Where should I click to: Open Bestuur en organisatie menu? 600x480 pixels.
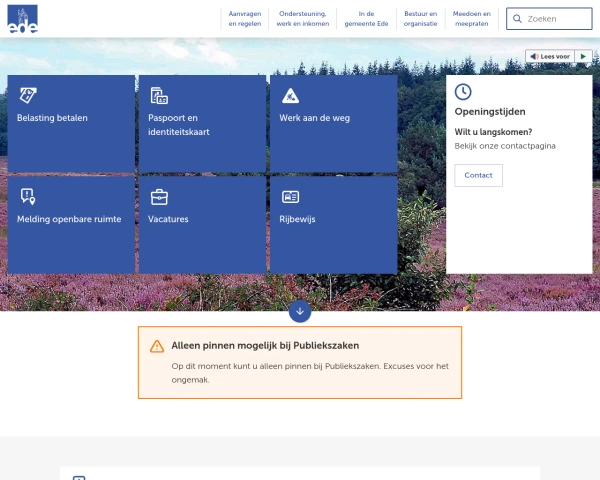(x=421, y=19)
